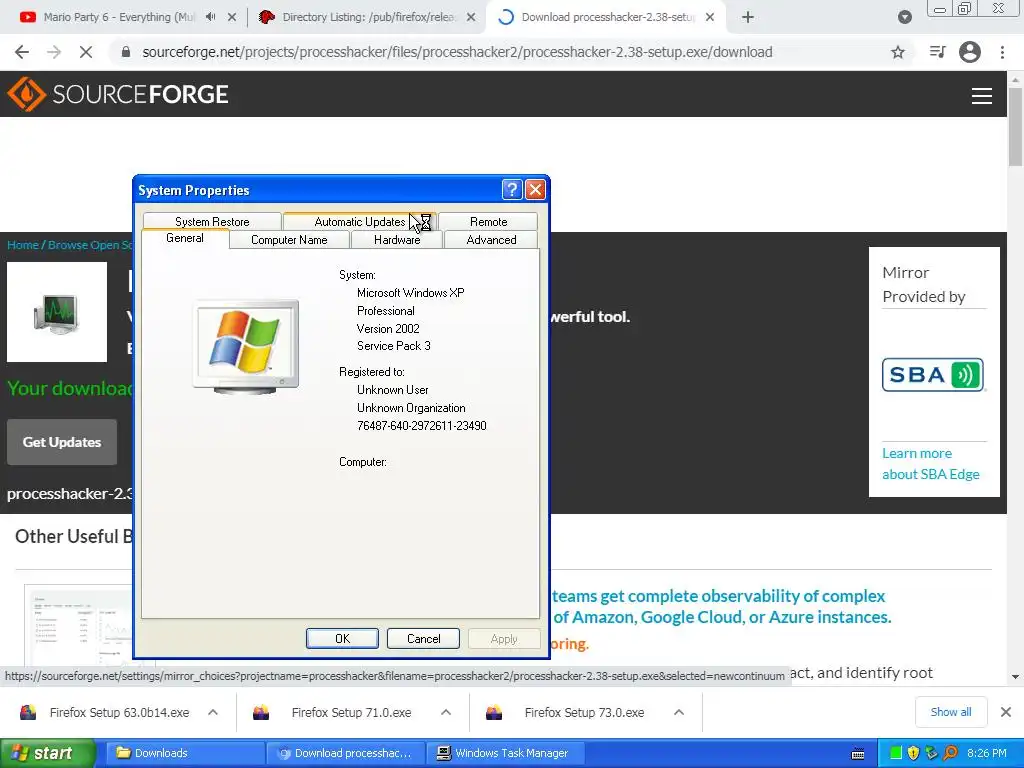Viewport: 1024px width, 768px height.
Task: Open a new browser tab
Action: pos(748,18)
